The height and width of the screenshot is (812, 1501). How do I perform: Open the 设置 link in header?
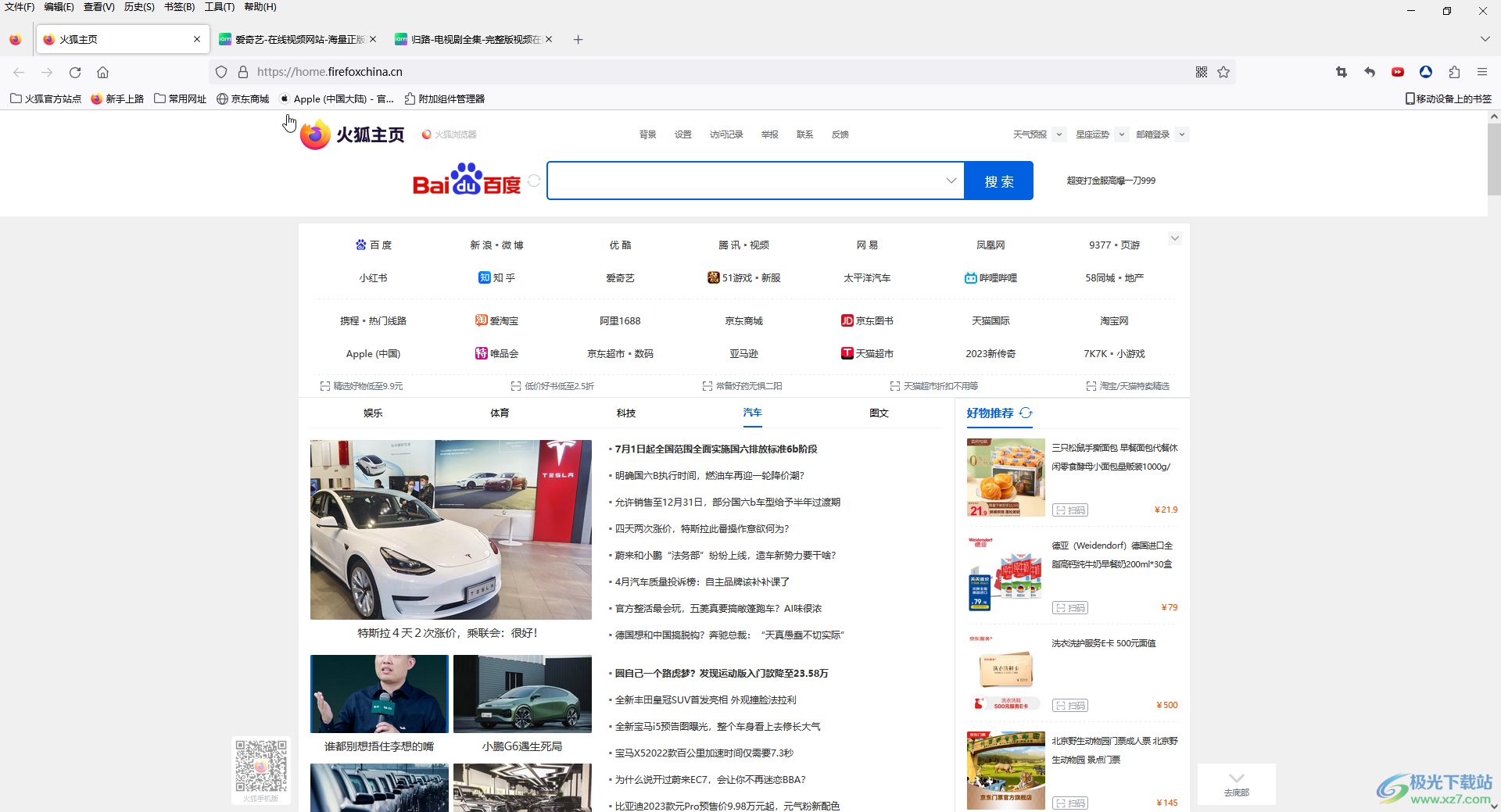[x=683, y=134]
